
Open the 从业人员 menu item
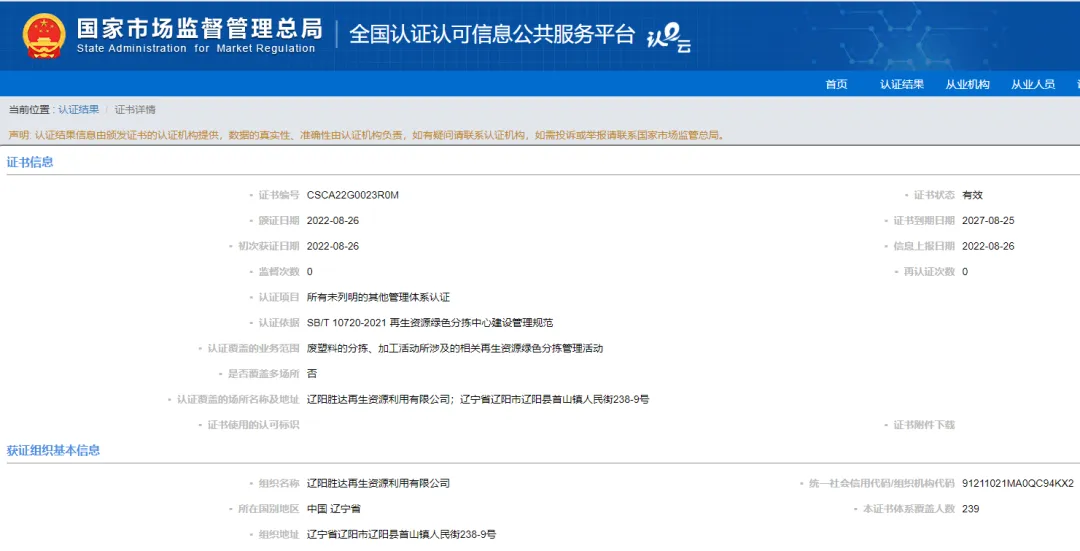coord(1032,84)
